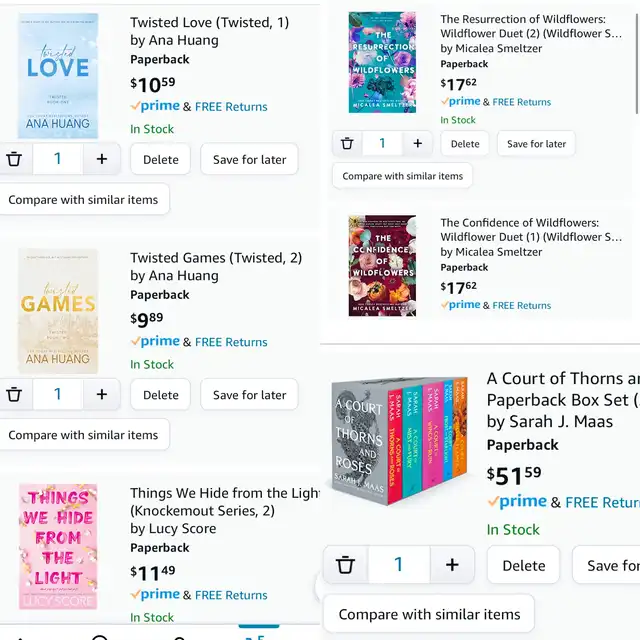Open Twisted Games book cover thumbnail

point(58,311)
